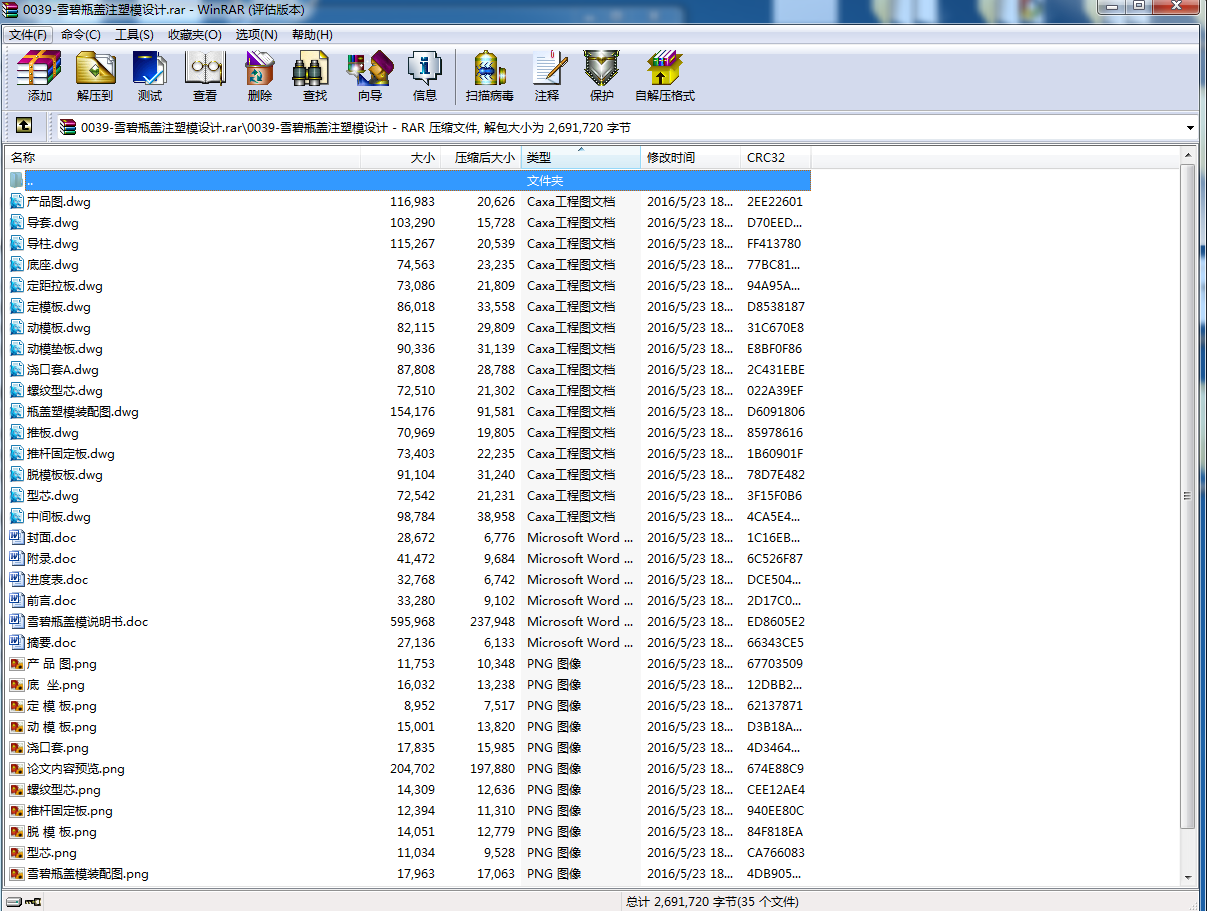The height and width of the screenshot is (911, 1207).
Task: Click the SFX (自解压格式) toolbar icon
Action: pyautogui.click(x=665, y=76)
